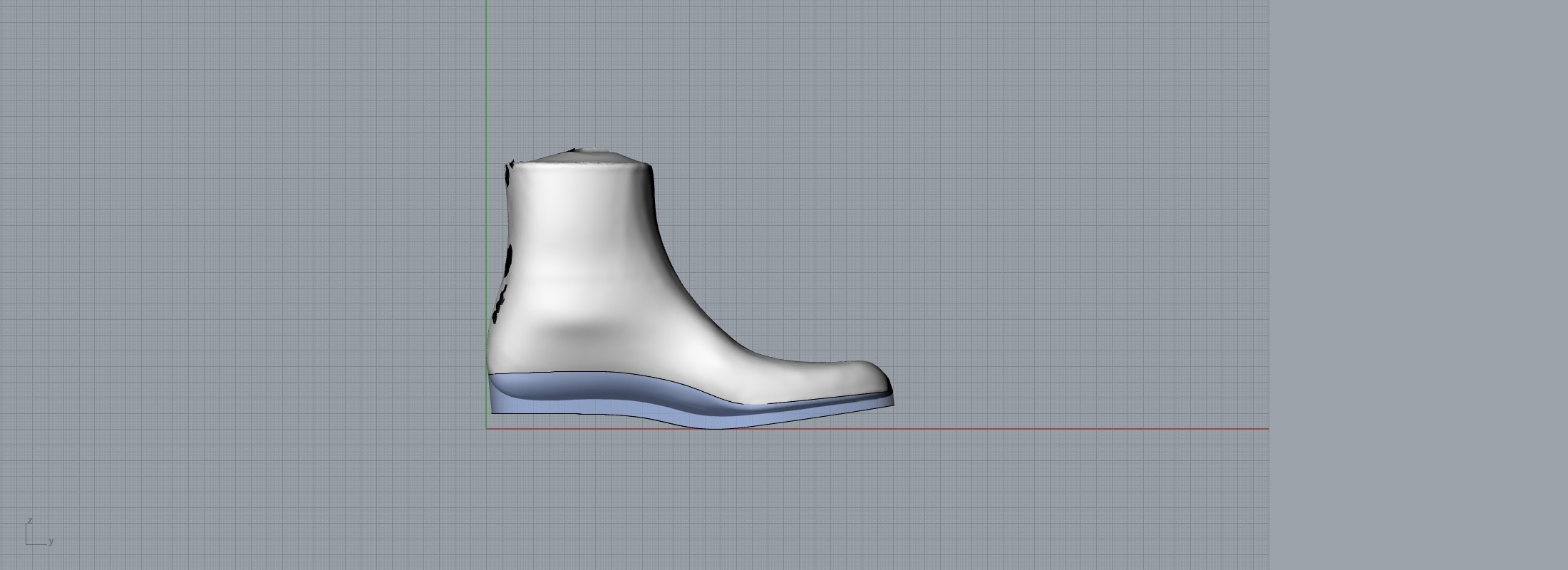Click the origin where green and red axes meet
The height and width of the screenshot is (570, 1568).
coord(486,429)
